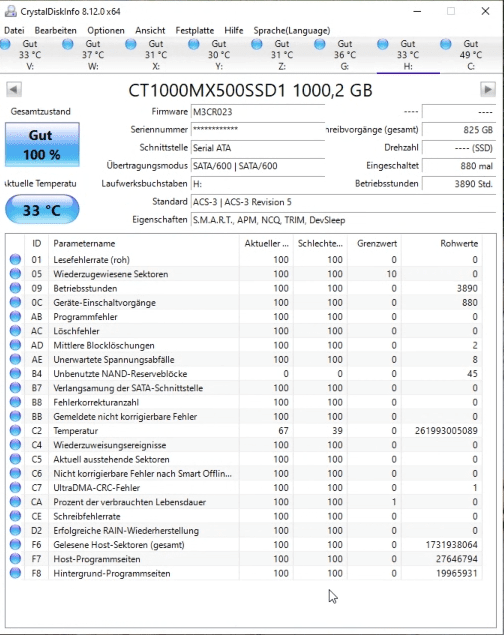Image resolution: width=504 pixels, height=635 pixels.
Task: Select Gemeldete nicht korrigierbare Fehler row
Action: point(245,416)
